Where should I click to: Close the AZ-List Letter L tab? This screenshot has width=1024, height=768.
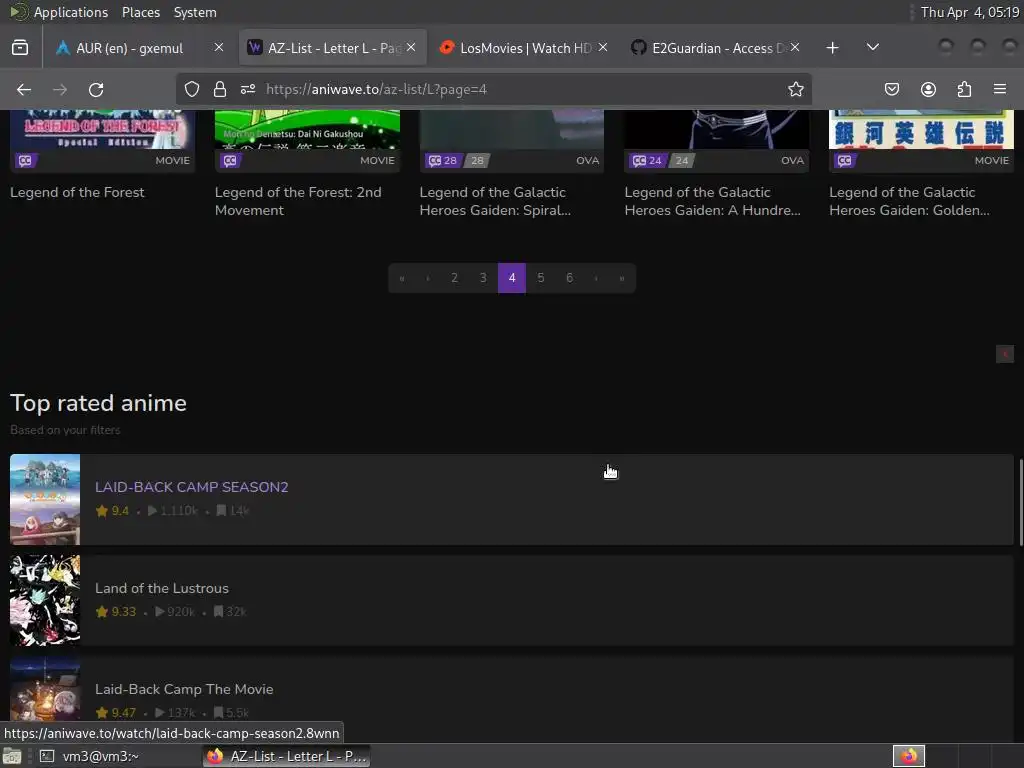[411, 47]
